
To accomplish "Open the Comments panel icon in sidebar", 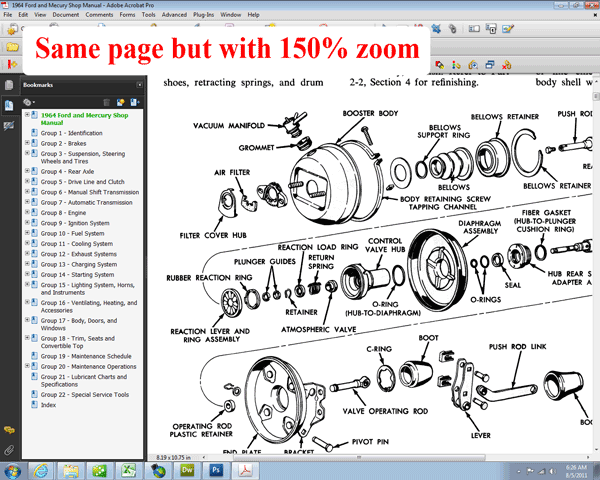I will [9, 430].
